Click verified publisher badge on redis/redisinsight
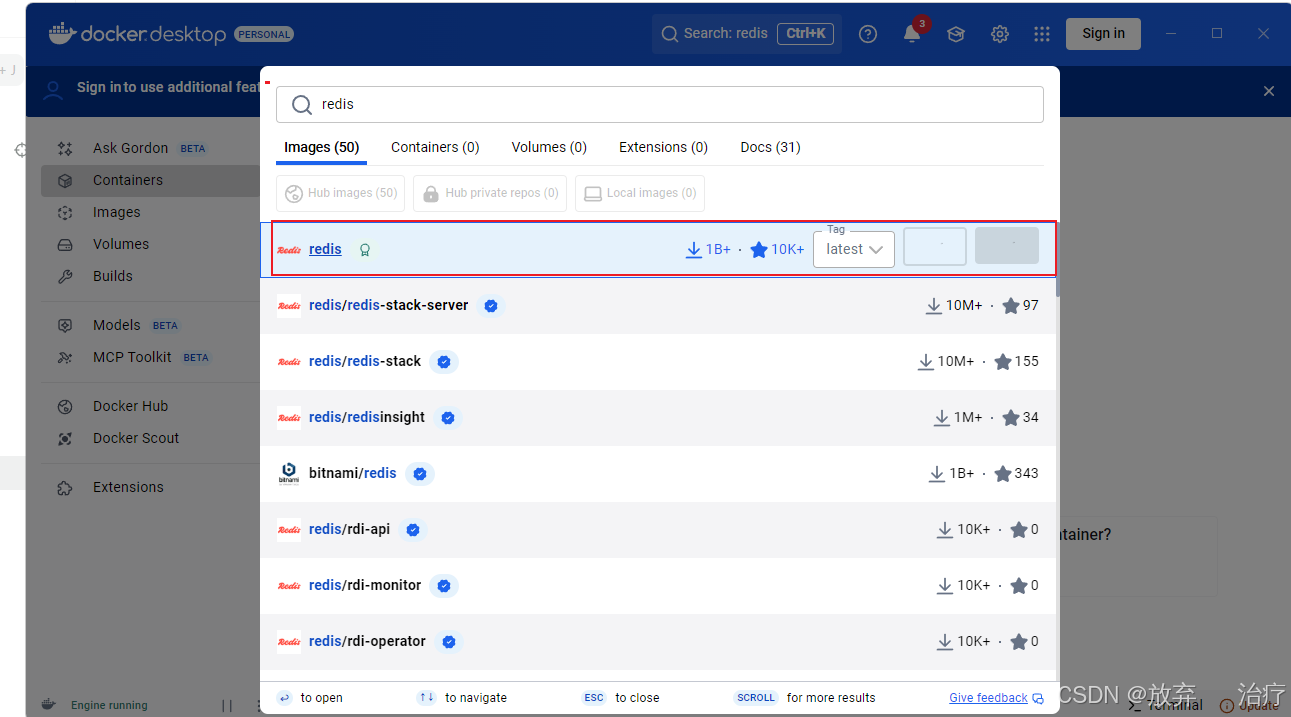Screen dimensions: 1291x717 point(448,418)
